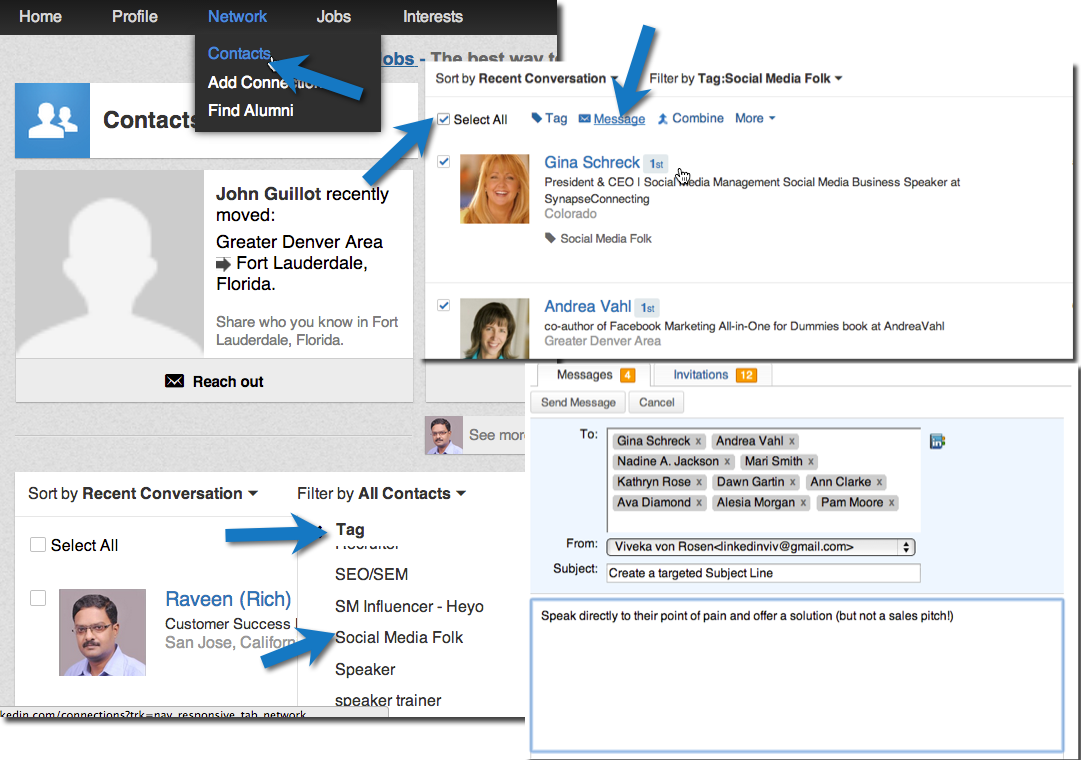Open Raveen (Rich) profile link
The image size is (1081, 760).
point(228,599)
